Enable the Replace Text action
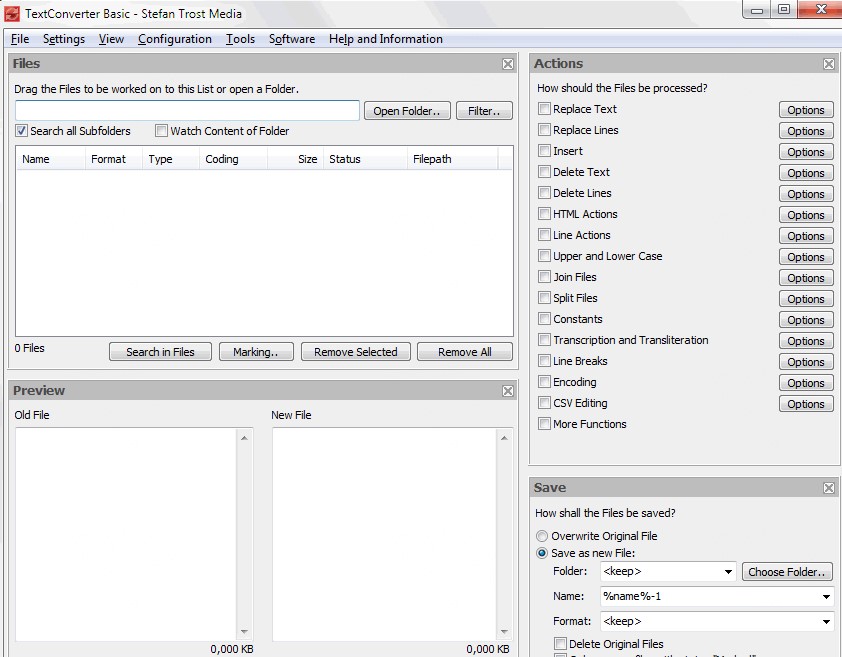Screen dimensions: 842x657 (545, 109)
